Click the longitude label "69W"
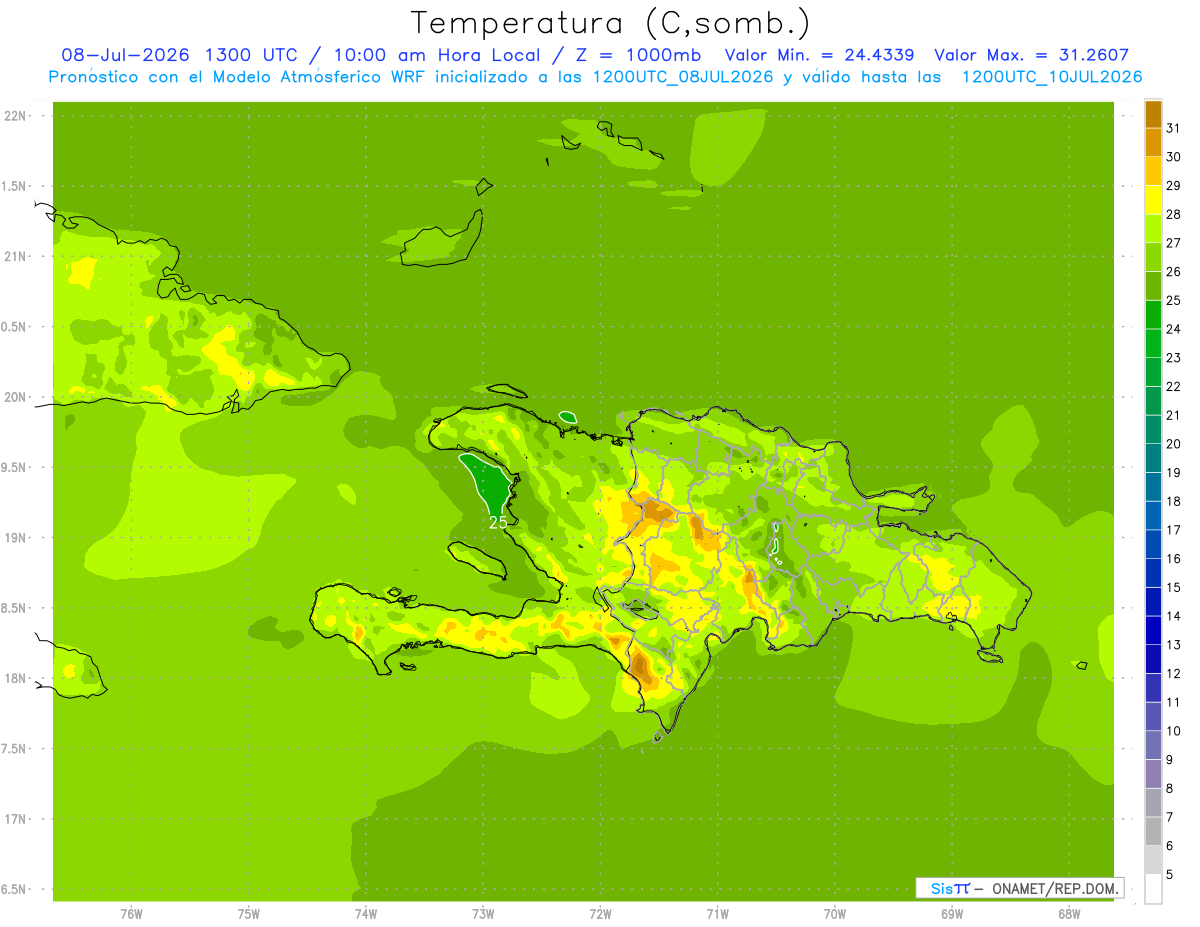 [x=951, y=914]
